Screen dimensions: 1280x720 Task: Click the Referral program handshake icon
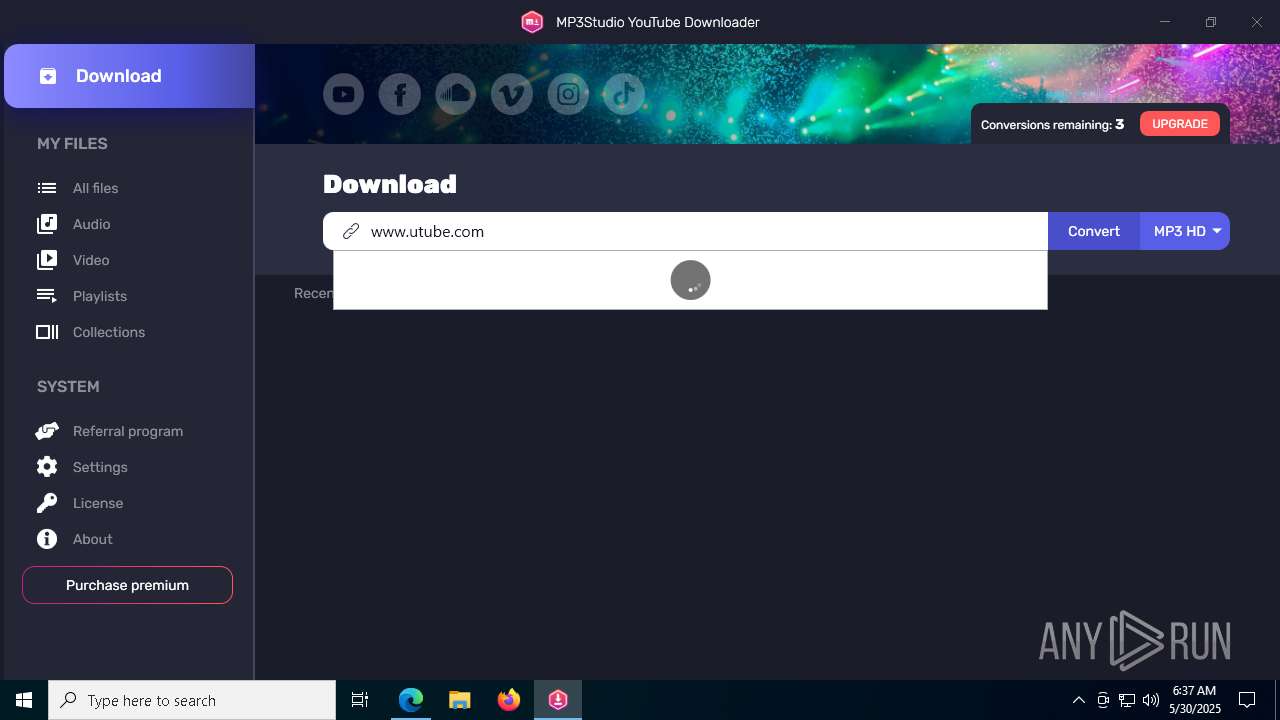pyautogui.click(x=47, y=431)
